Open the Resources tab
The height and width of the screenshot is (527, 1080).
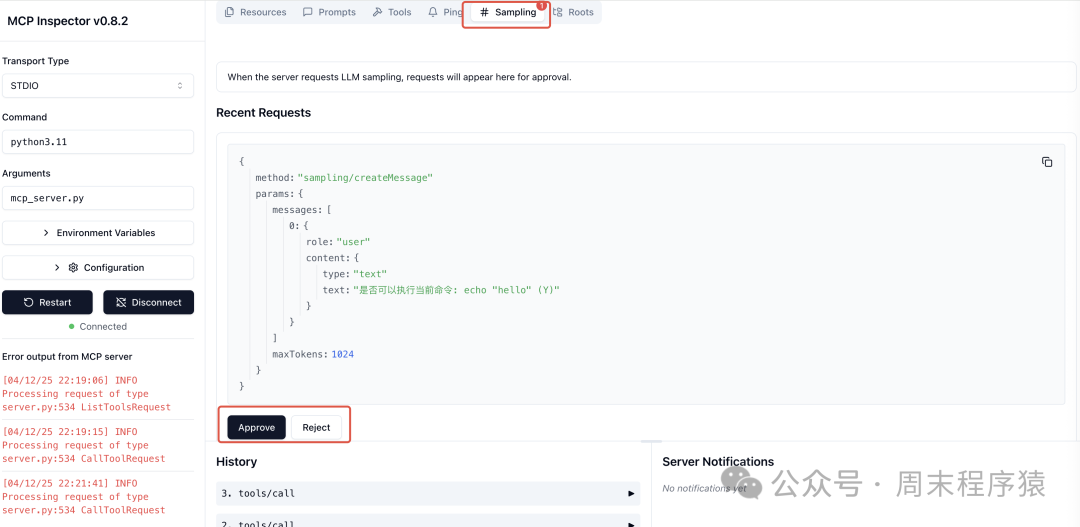tap(256, 12)
